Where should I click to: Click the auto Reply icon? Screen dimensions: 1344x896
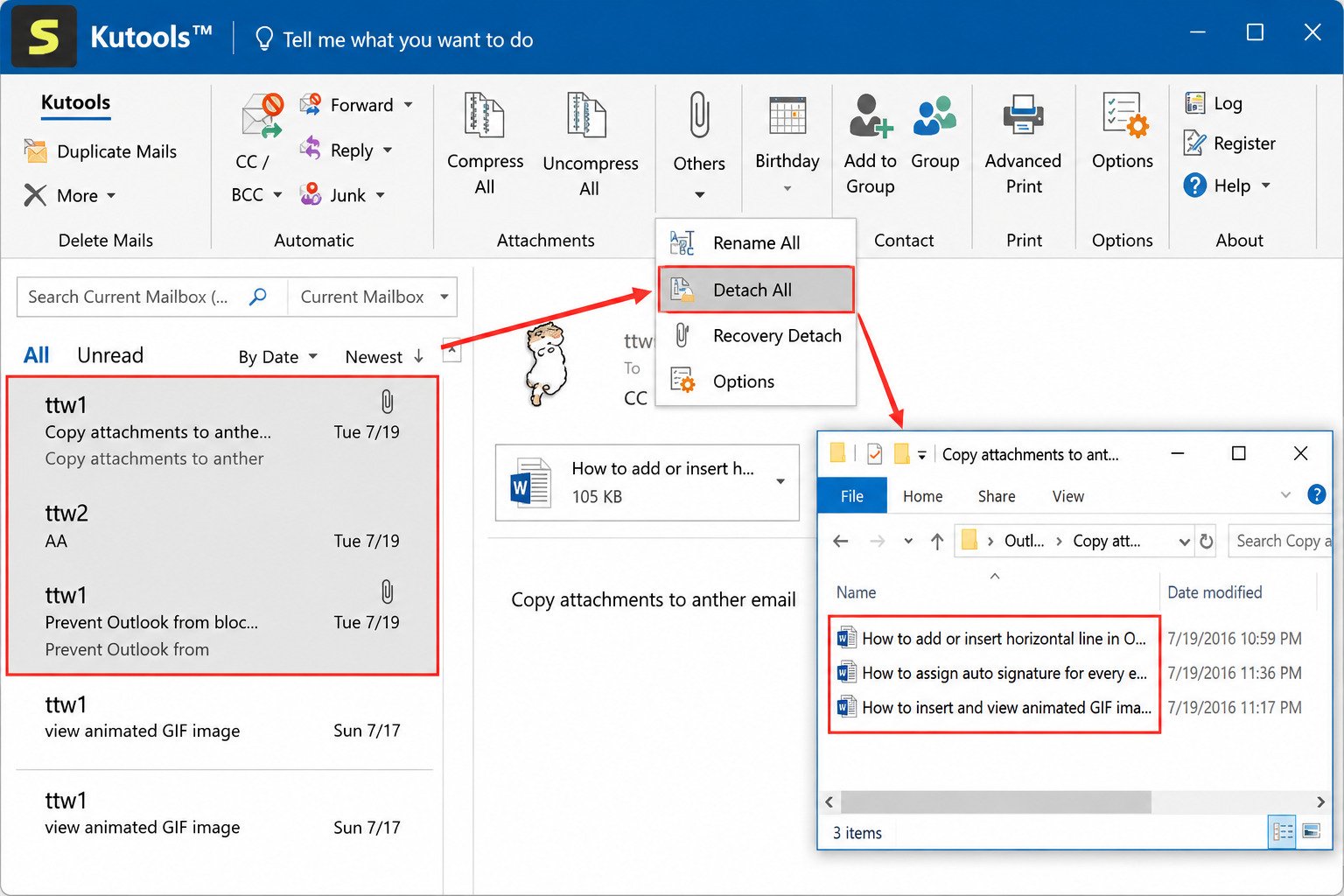pos(311,148)
